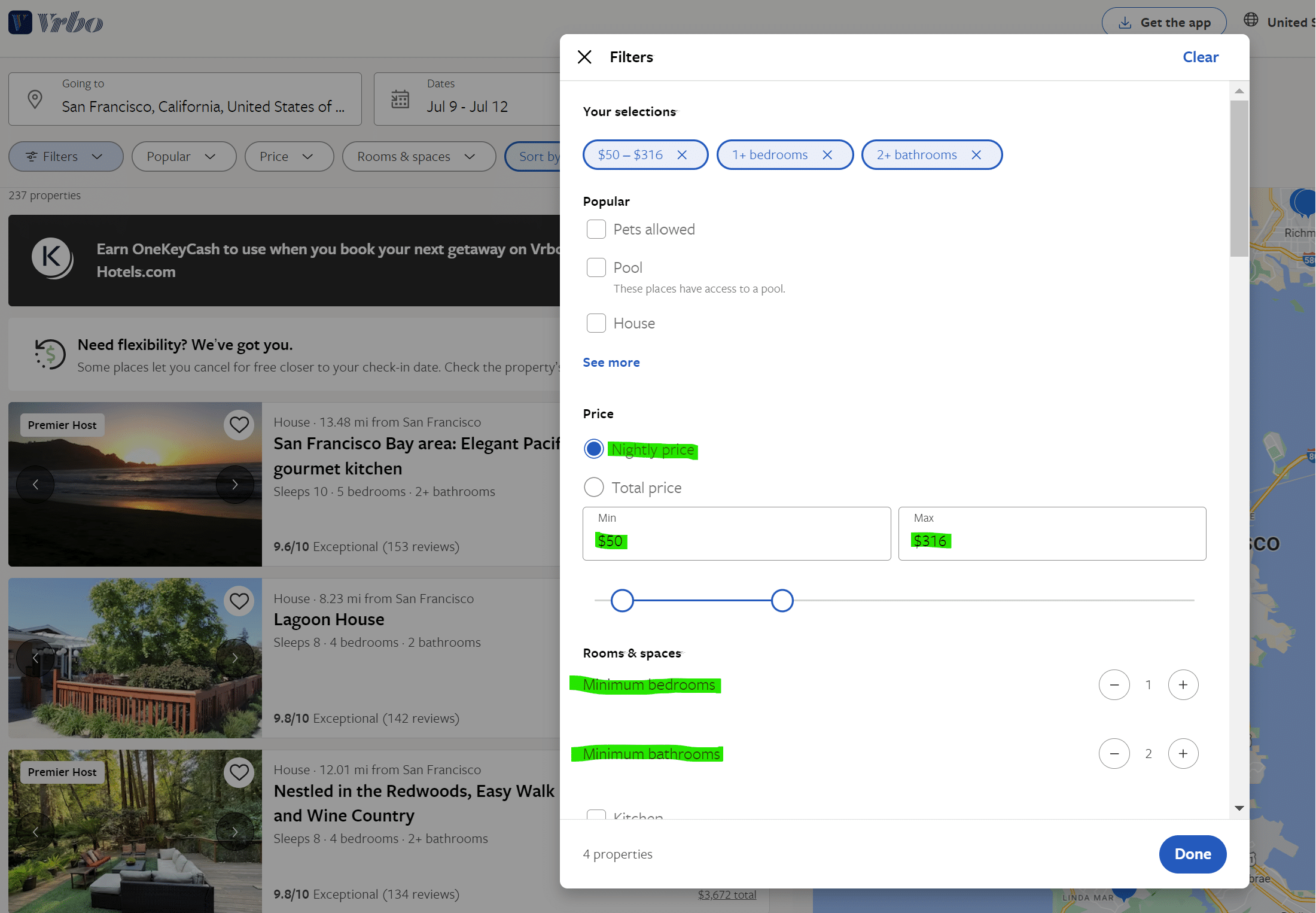
Task: Click See more under Popular filters
Action: click(611, 363)
